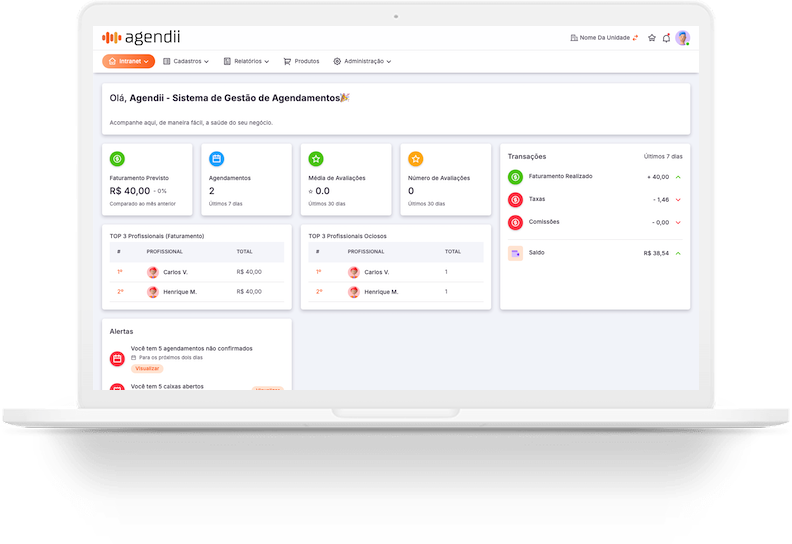Open the Produtos menu item

click(x=301, y=61)
